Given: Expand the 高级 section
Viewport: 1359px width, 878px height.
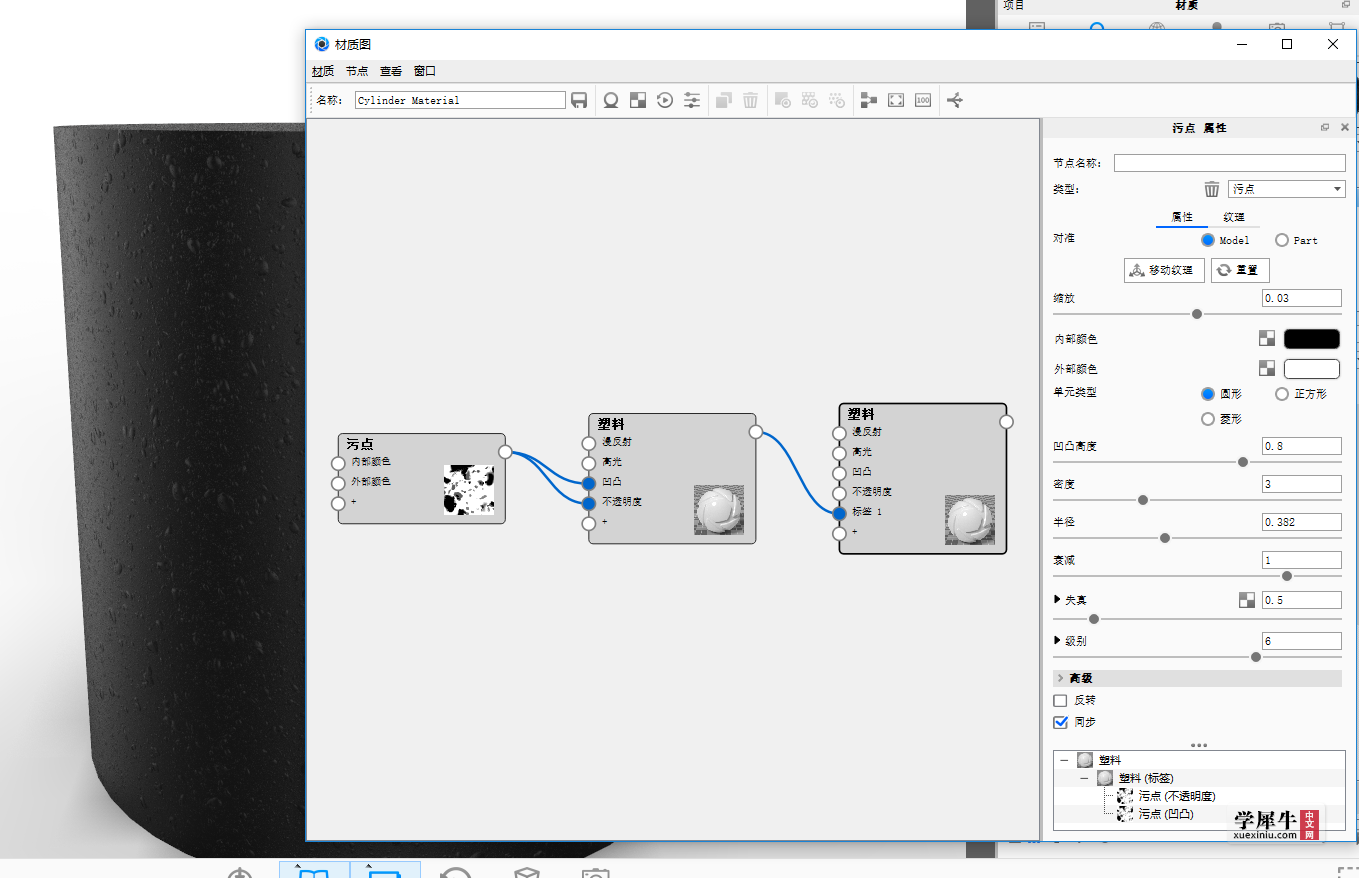Looking at the screenshot, I should pyautogui.click(x=1198, y=678).
